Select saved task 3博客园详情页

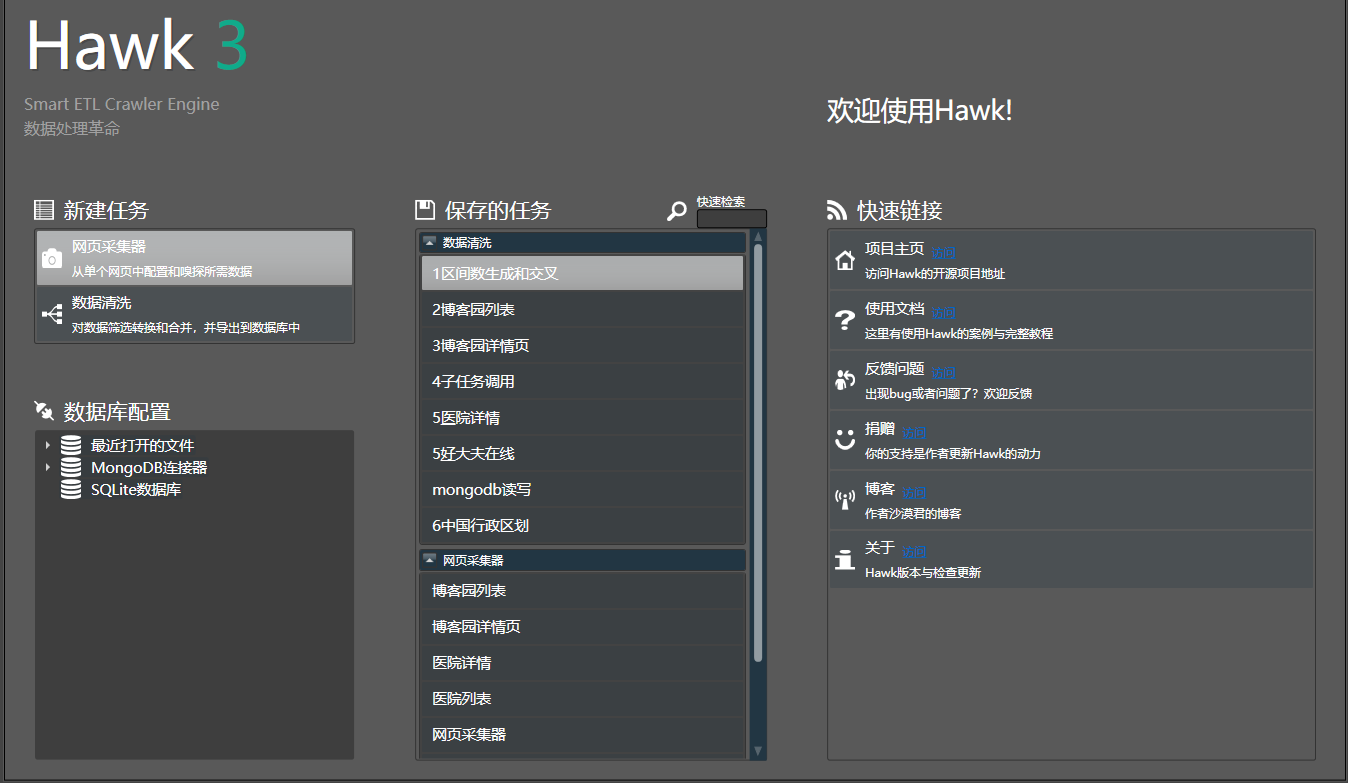pyautogui.click(x=582, y=346)
